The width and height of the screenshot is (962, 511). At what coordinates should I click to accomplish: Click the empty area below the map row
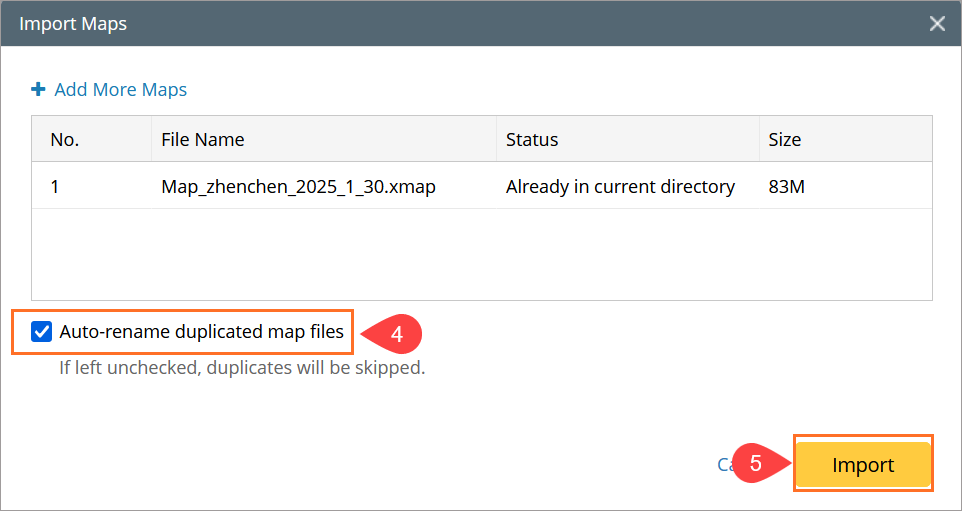click(x=480, y=255)
